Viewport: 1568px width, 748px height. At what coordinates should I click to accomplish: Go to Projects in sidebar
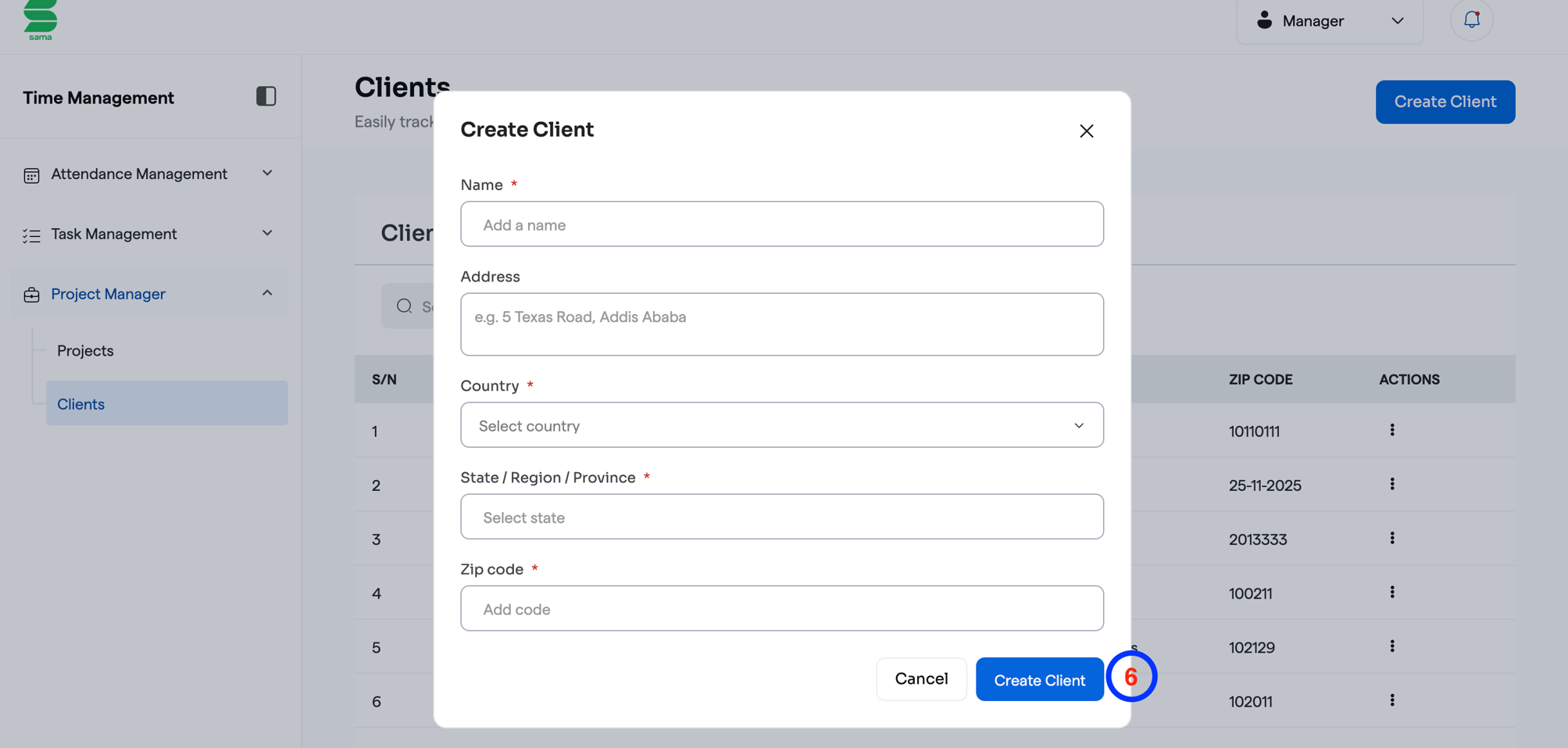click(x=85, y=351)
